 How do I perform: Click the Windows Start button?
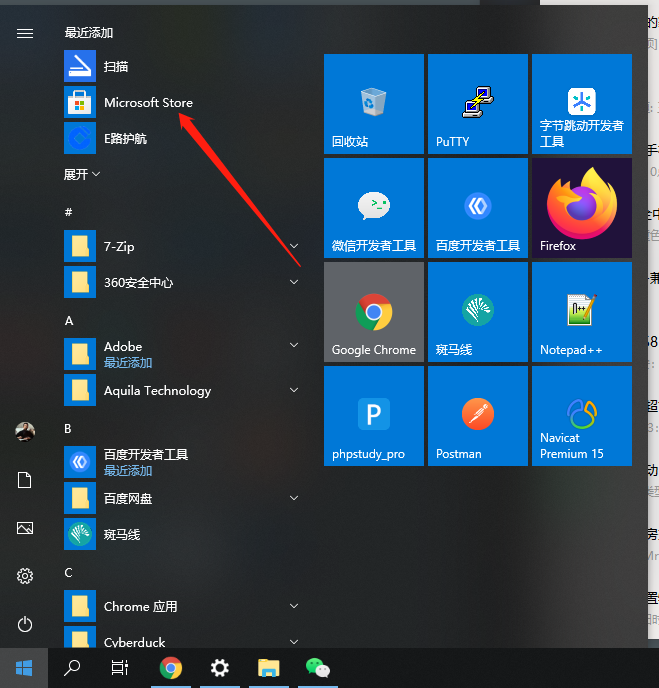[24, 668]
